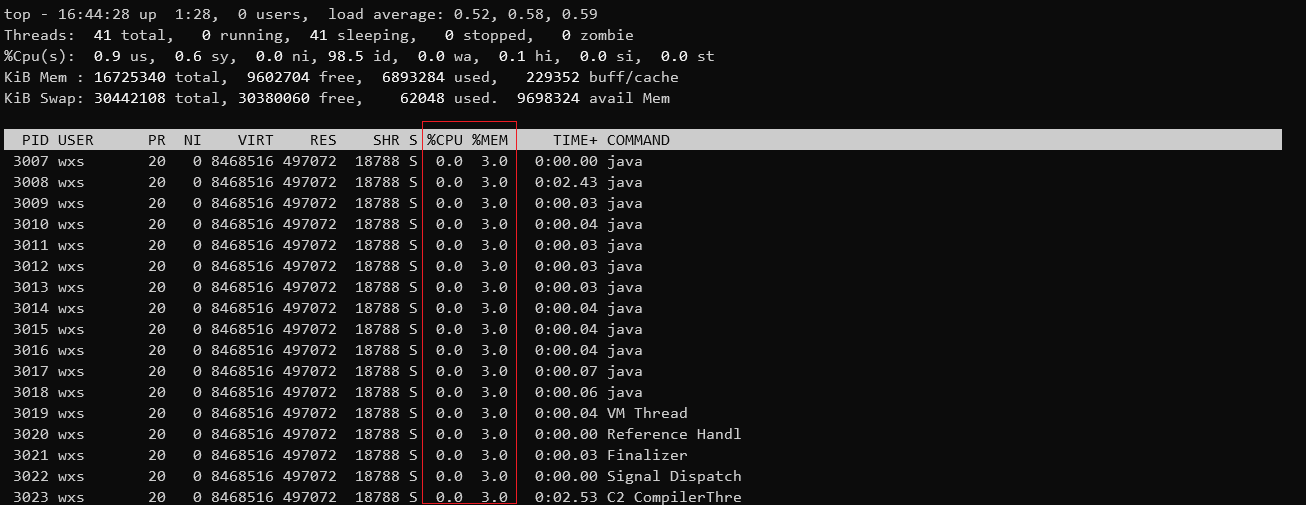This screenshot has width=1306, height=505.
Task: Select PID 3014 in the process list
Action: (x=31, y=308)
